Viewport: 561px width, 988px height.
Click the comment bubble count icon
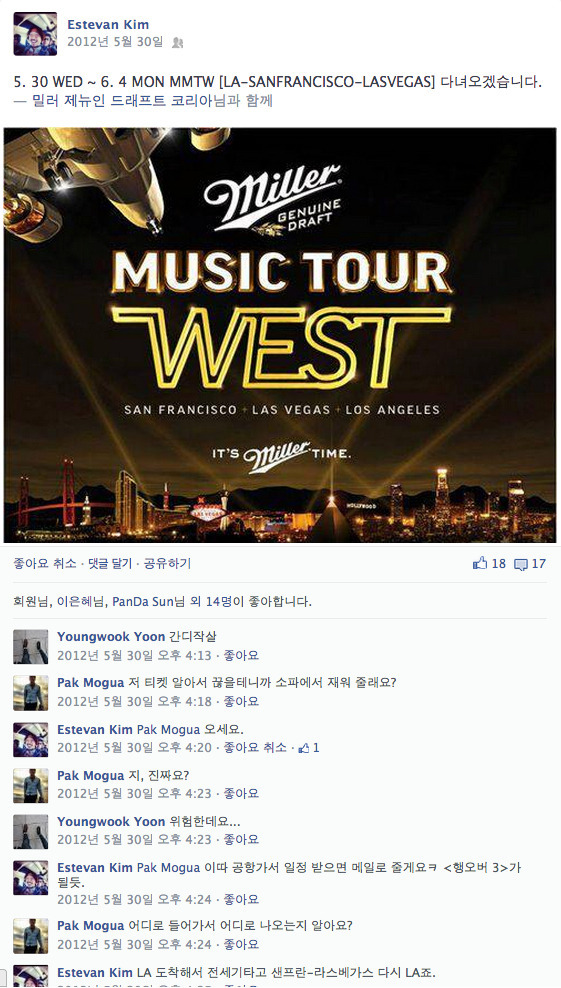click(x=521, y=564)
